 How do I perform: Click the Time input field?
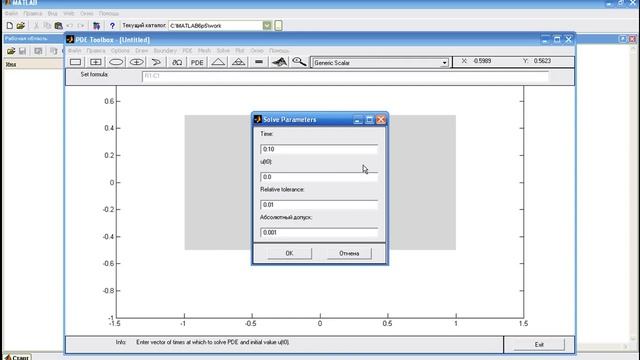tap(319, 149)
